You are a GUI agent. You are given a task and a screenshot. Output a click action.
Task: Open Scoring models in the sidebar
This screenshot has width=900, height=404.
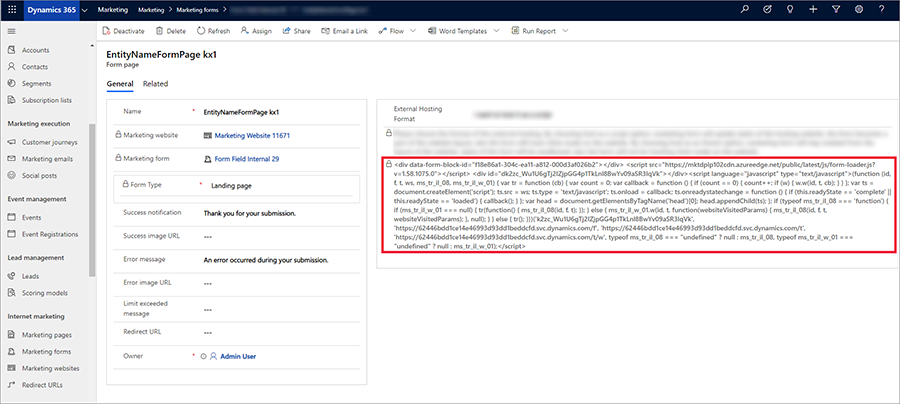pyautogui.click(x=44, y=293)
